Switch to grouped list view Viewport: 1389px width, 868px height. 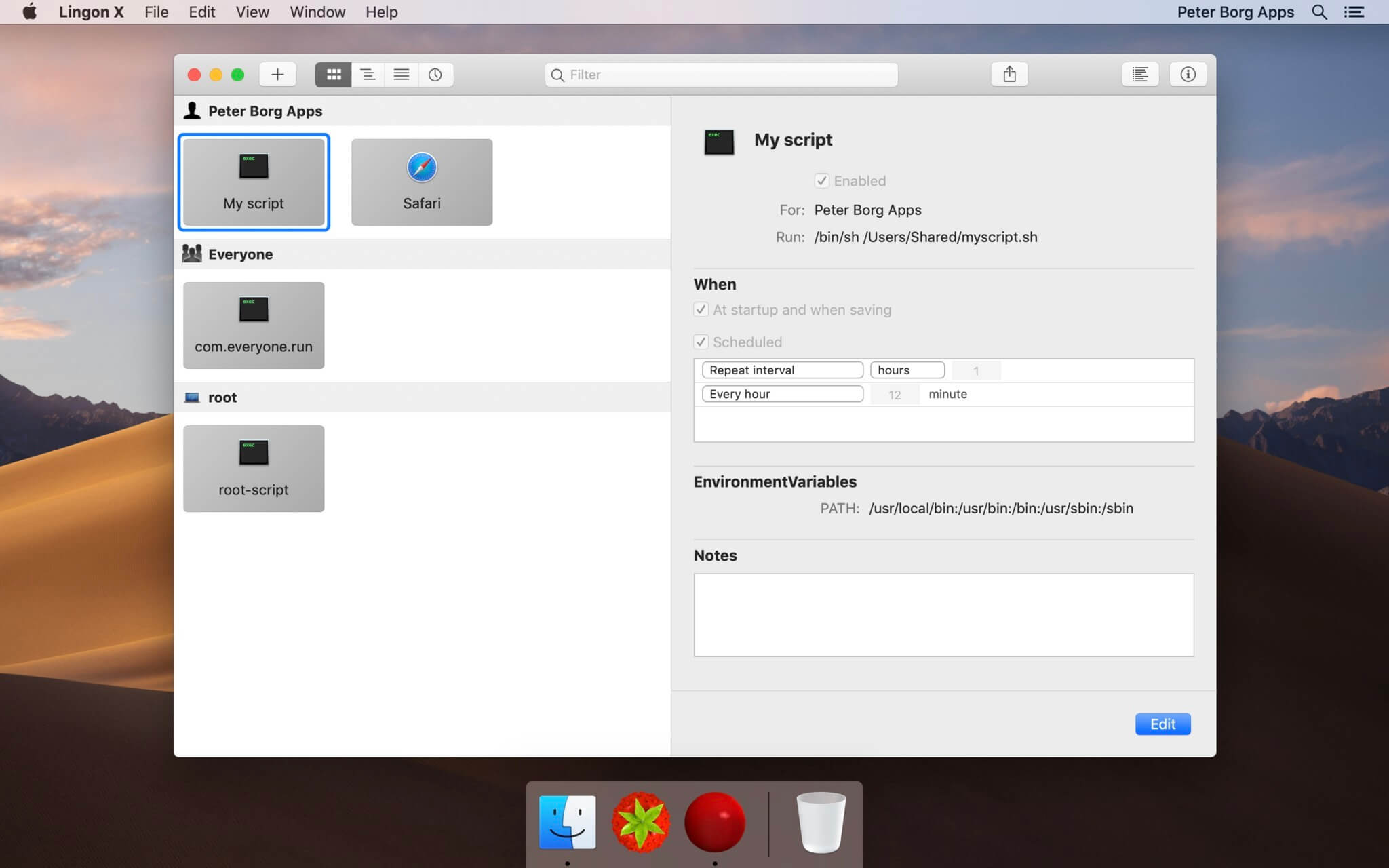coord(368,75)
